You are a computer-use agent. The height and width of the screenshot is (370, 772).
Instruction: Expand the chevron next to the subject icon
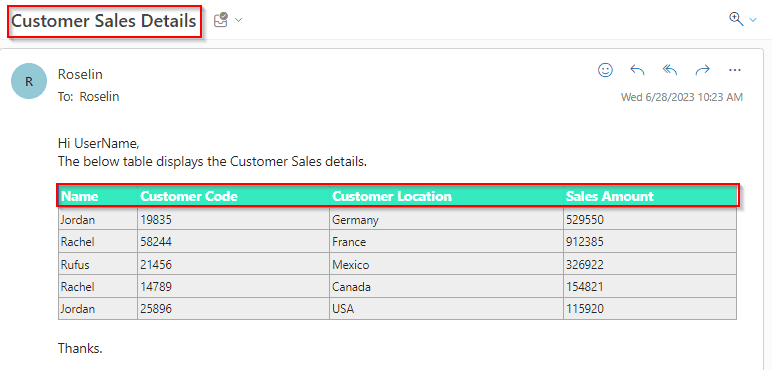pyautogui.click(x=238, y=20)
